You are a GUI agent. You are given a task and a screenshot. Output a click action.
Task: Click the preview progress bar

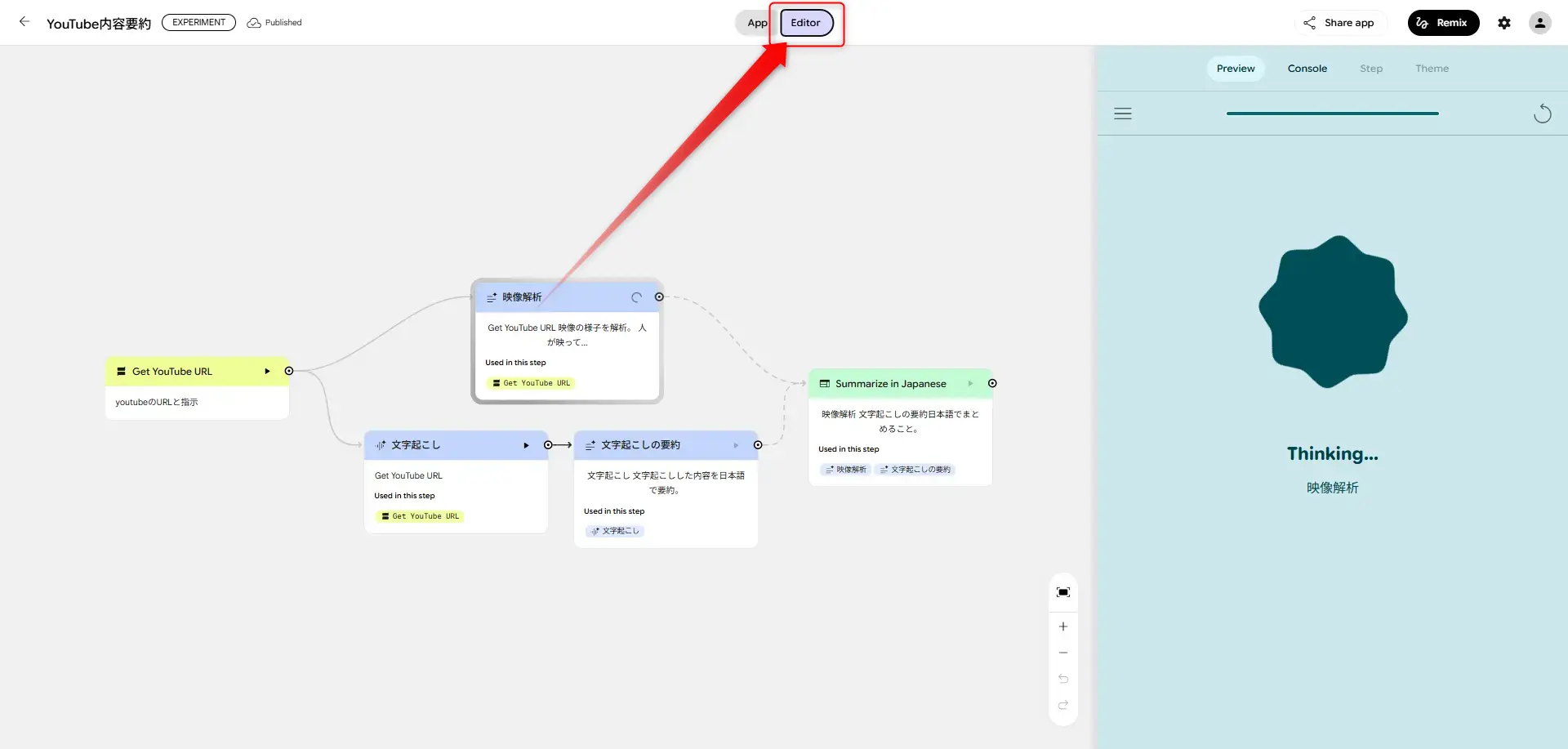pyautogui.click(x=1332, y=114)
